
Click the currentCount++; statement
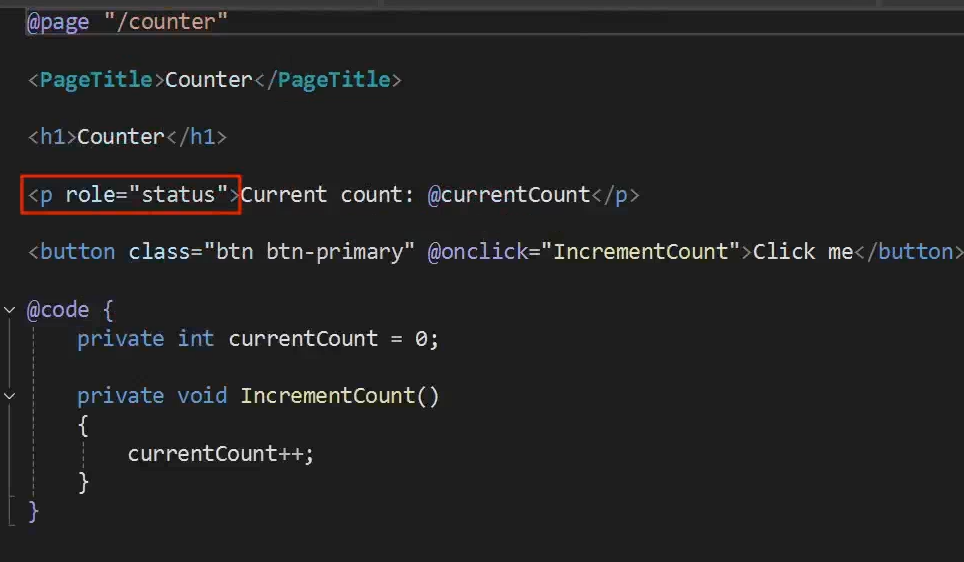point(221,454)
